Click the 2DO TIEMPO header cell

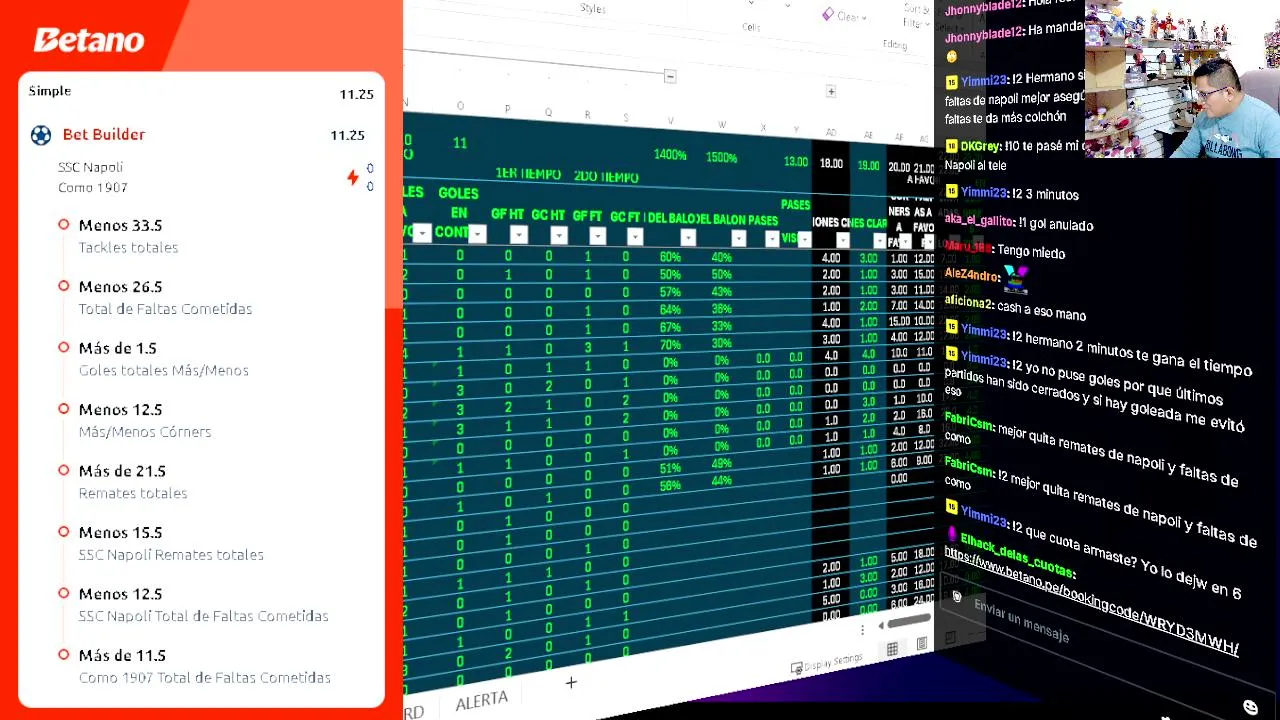coord(606,177)
